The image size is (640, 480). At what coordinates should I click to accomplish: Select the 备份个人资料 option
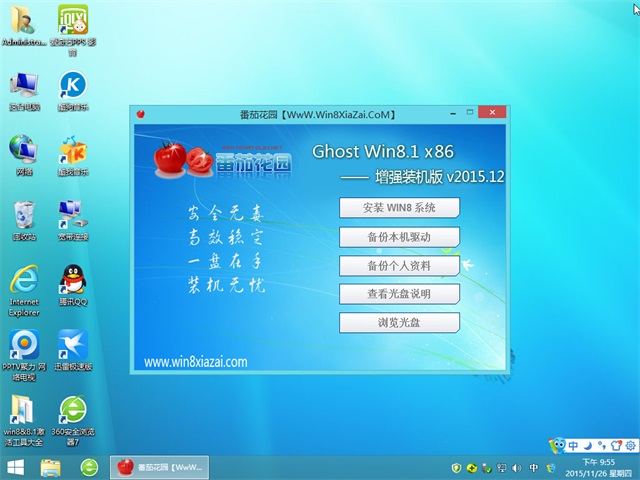coord(399,266)
